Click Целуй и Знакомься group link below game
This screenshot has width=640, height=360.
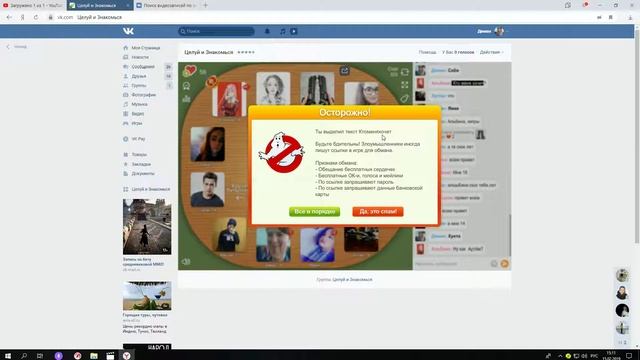point(352,280)
